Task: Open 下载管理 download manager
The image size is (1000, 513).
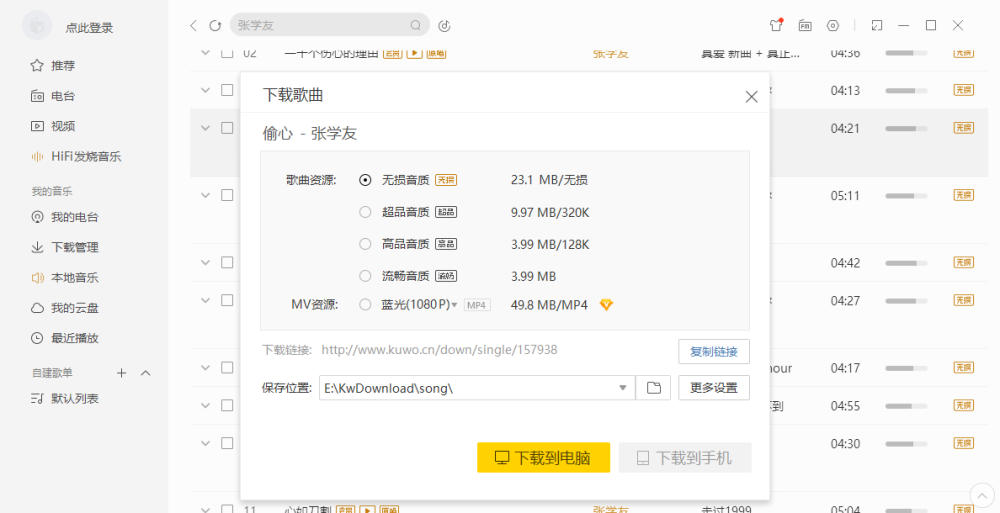Action: pos(64,247)
